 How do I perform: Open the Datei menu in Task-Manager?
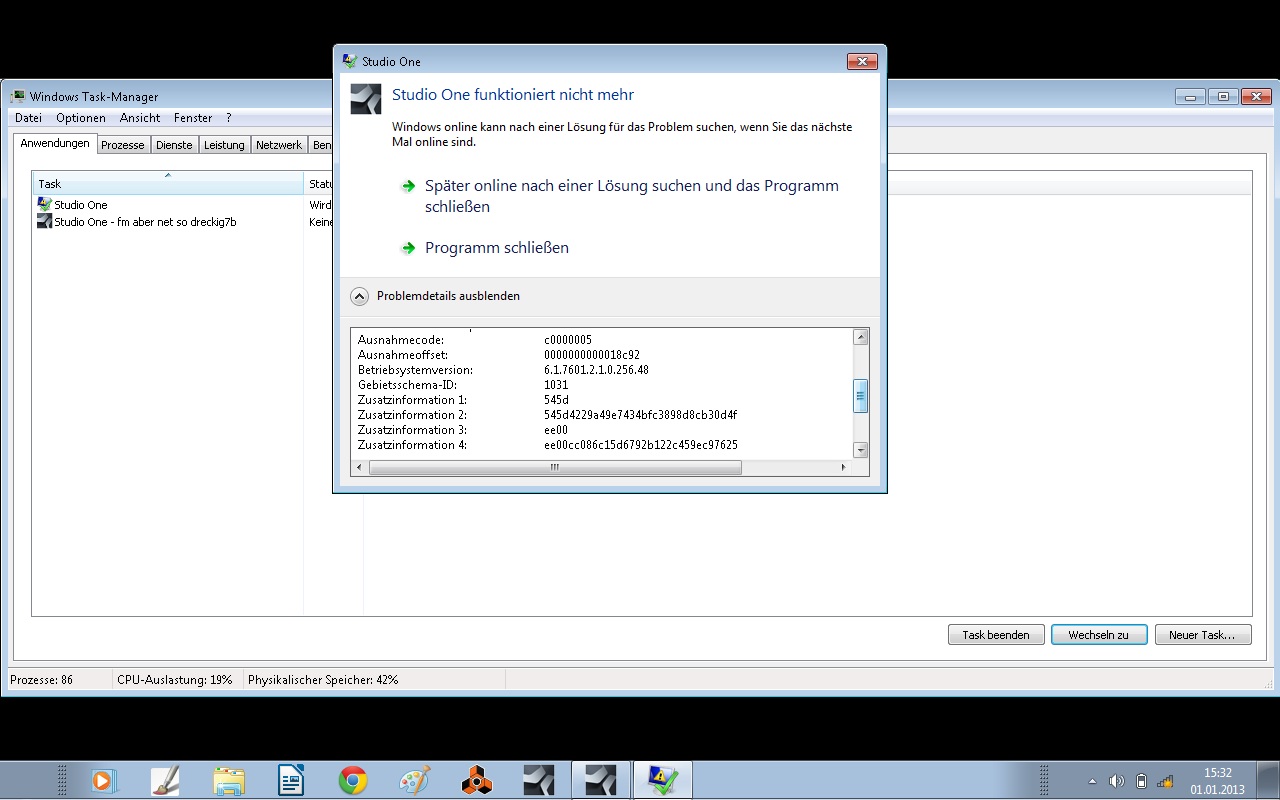click(x=28, y=118)
